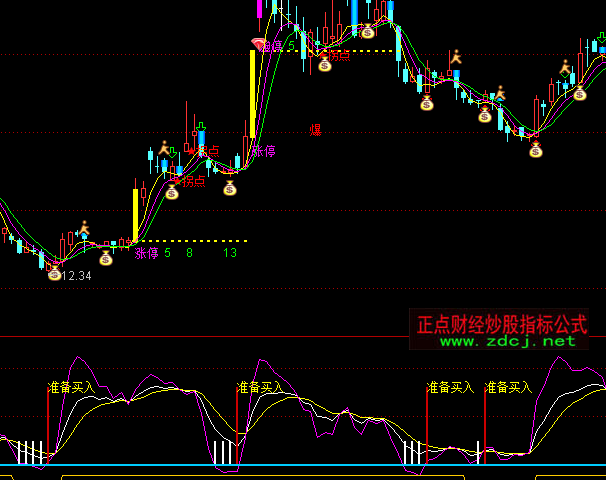This screenshot has height=480, width=606.
Task: Click the number 8 under dotted line
Action: (x=189, y=254)
